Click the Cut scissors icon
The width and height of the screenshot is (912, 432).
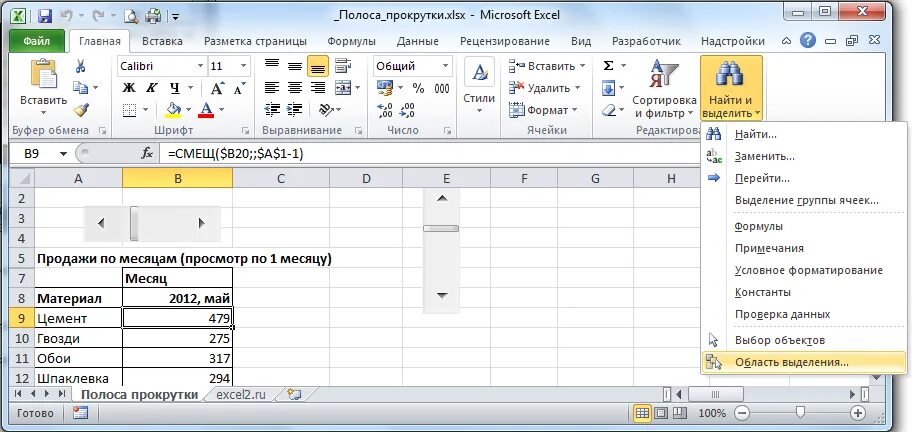pos(81,66)
